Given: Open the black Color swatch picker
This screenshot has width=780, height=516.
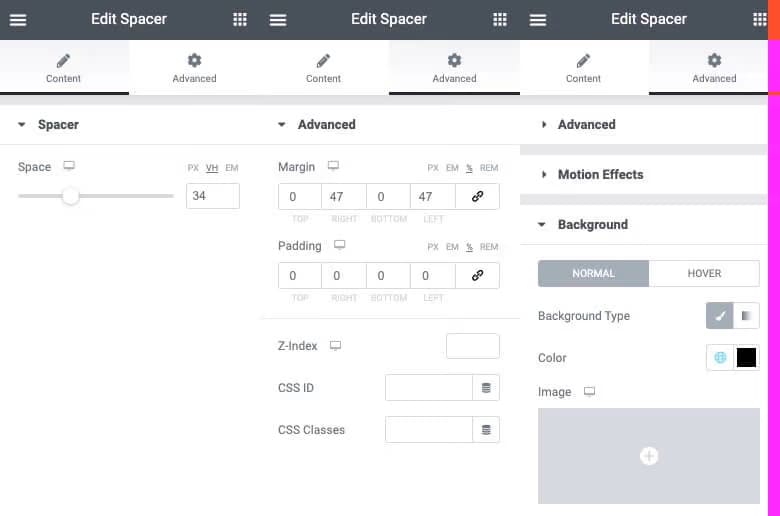Looking at the screenshot, I should 746,358.
